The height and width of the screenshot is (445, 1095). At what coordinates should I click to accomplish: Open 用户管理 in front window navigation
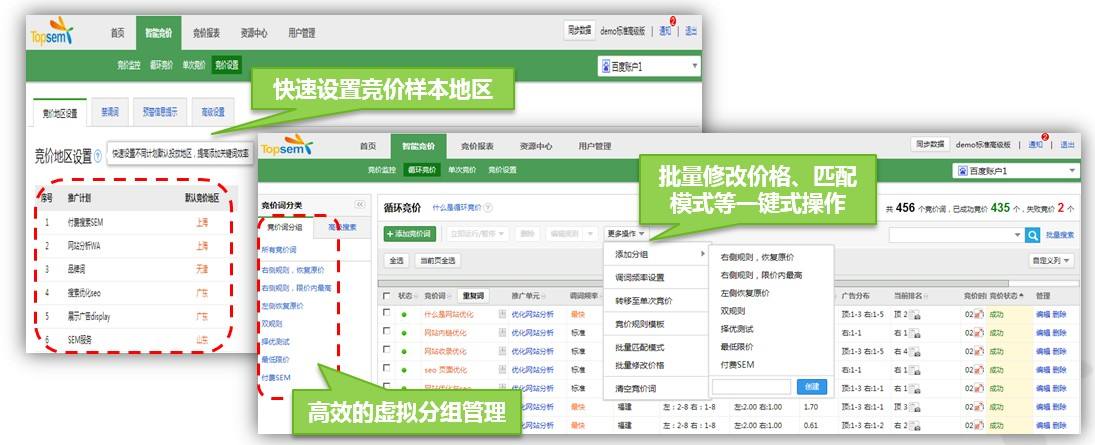[594, 146]
